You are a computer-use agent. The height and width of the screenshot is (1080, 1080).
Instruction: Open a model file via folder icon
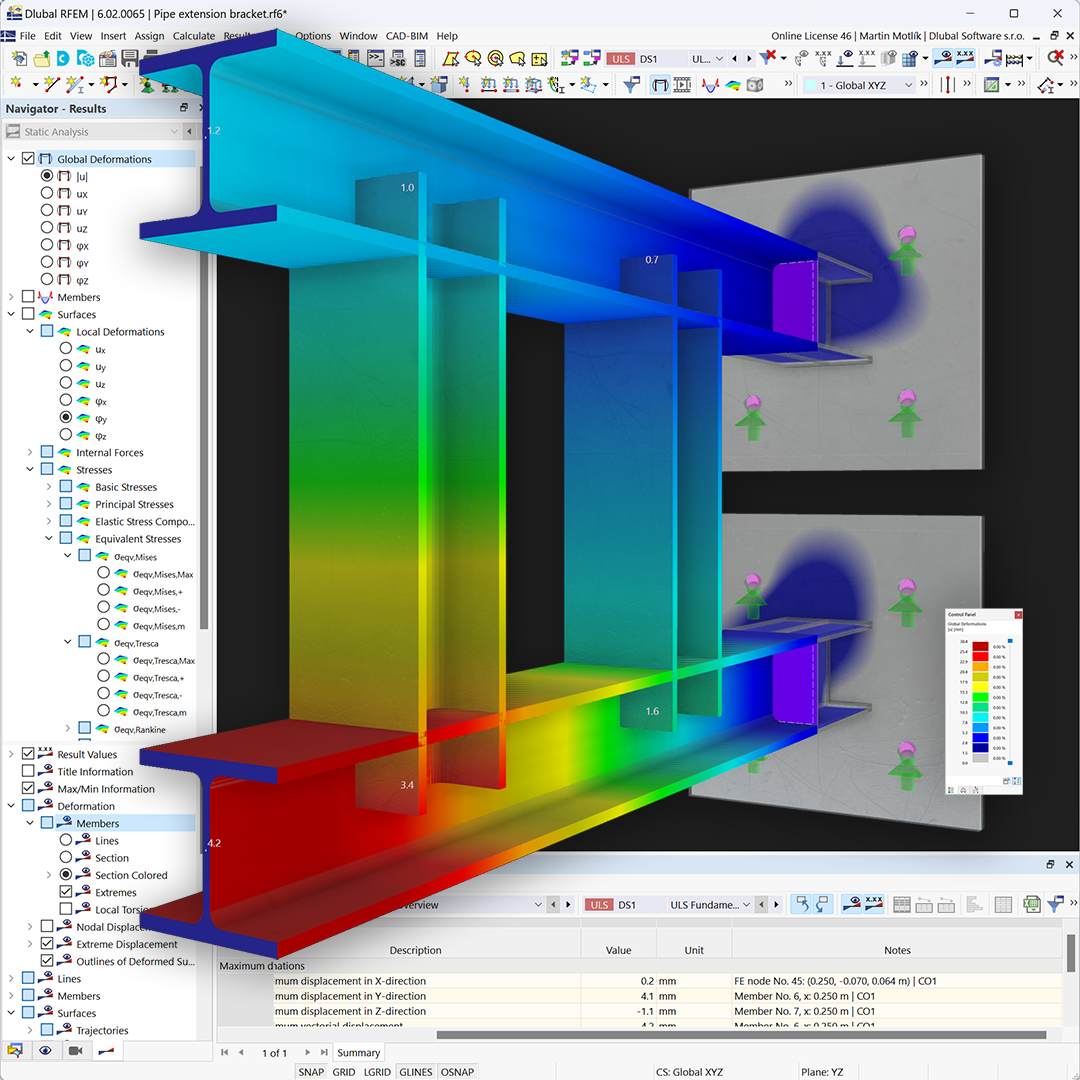41,59
